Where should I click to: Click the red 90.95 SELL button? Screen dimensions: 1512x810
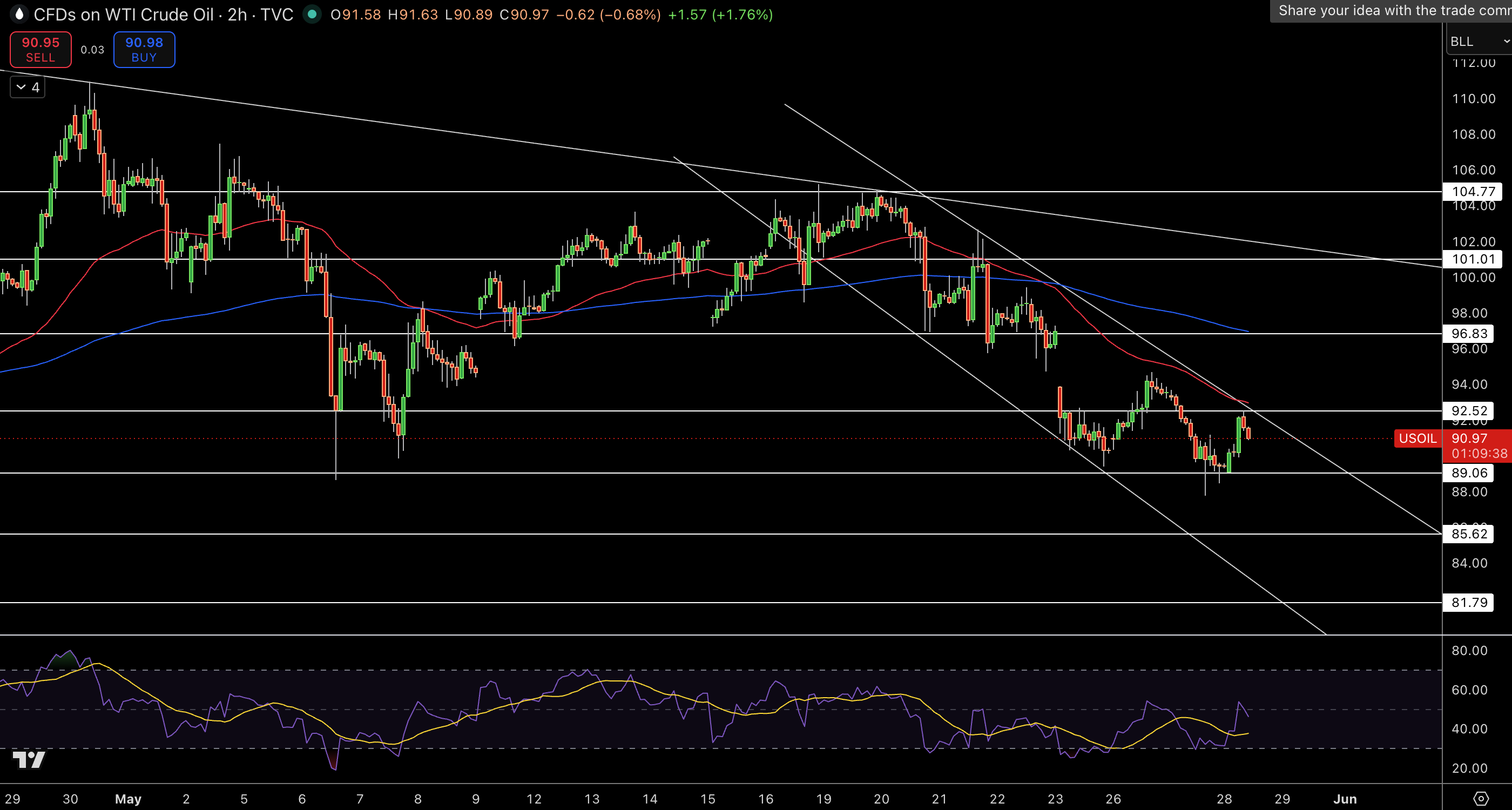(40, 49)
